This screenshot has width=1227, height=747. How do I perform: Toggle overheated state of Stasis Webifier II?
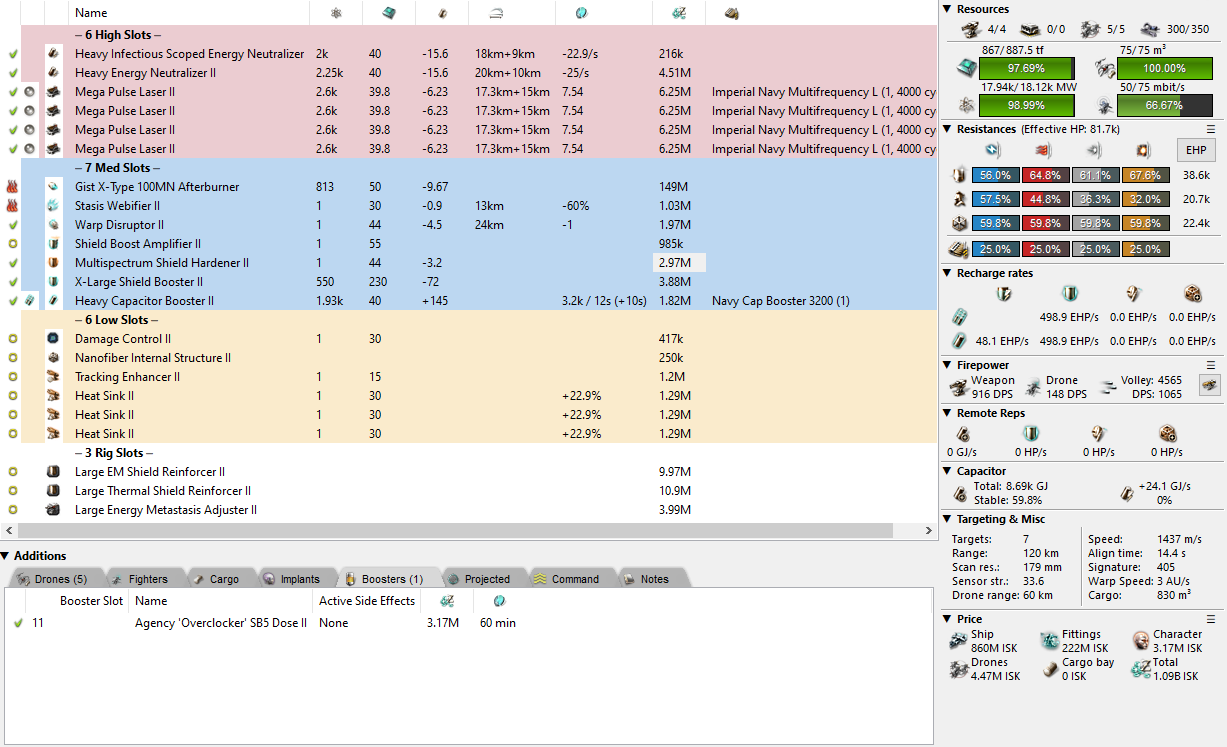[13, 206]
